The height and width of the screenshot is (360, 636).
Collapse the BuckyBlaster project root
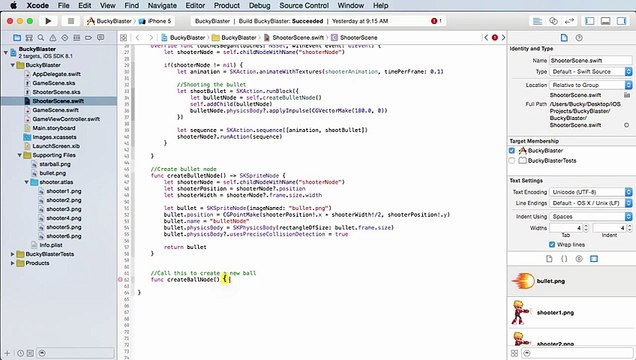pyautogui.click(x=6, y=52)
